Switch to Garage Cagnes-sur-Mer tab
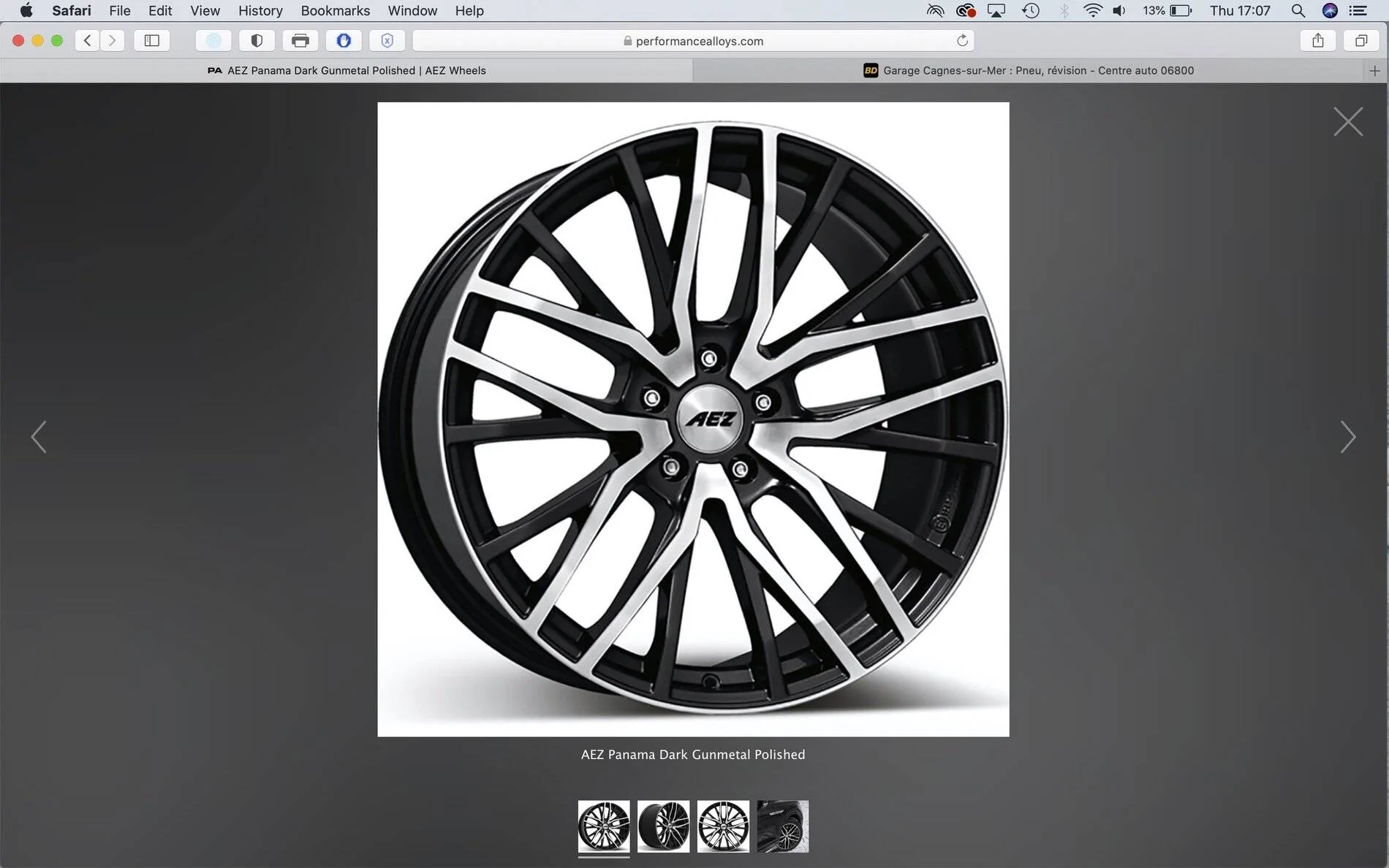The image size is (1389, 868). coord(1029,71)
